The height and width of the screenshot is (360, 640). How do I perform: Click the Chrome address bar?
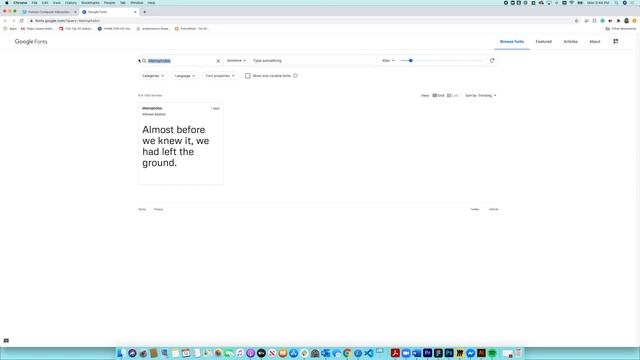point(302,20)
